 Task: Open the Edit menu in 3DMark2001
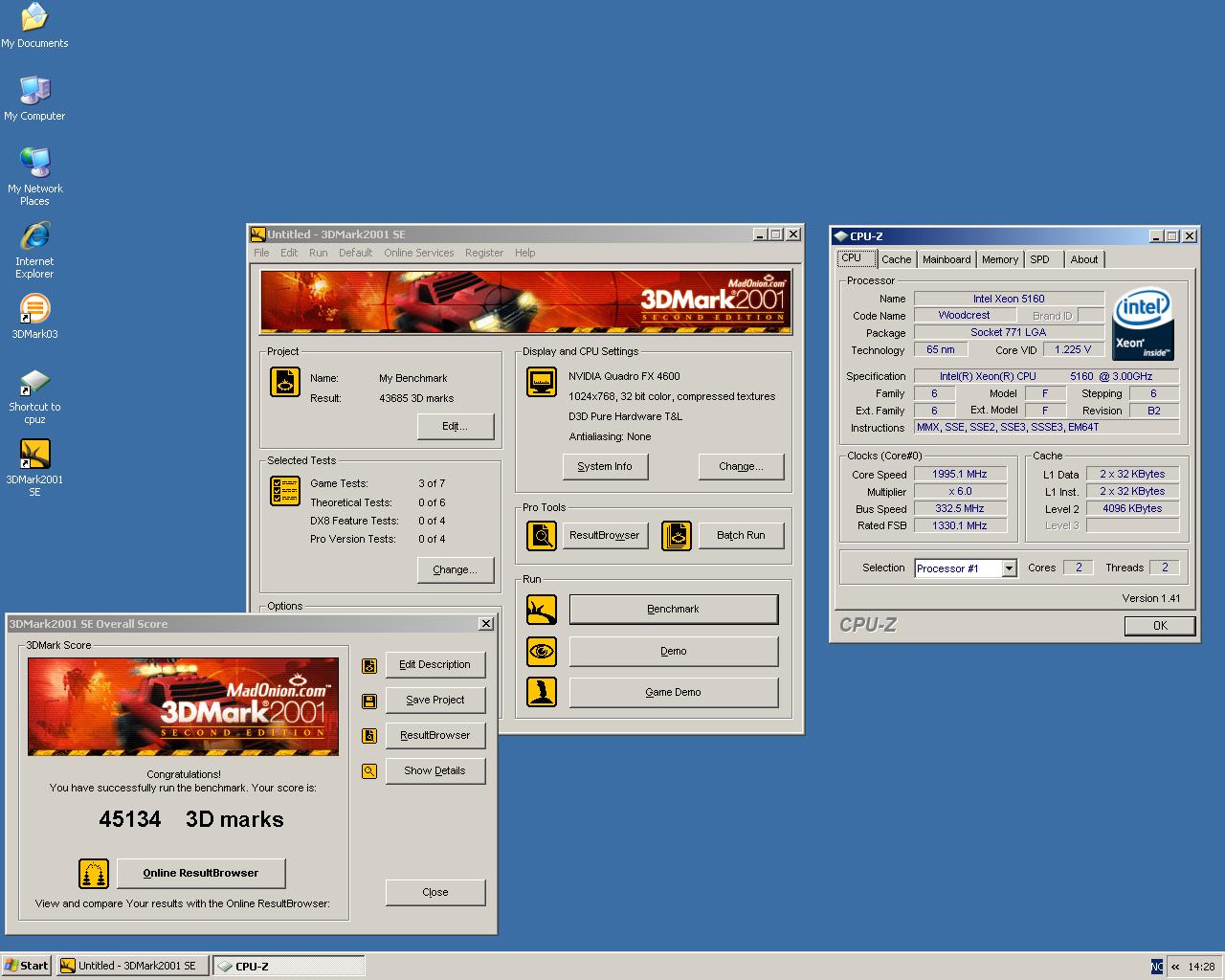(289, 253)
